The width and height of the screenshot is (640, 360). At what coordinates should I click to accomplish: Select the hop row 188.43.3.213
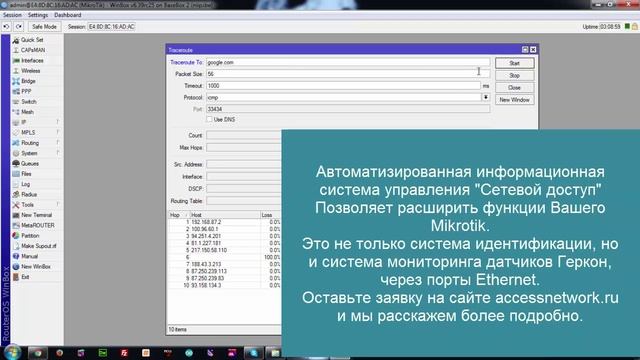(x=224, y=264)
